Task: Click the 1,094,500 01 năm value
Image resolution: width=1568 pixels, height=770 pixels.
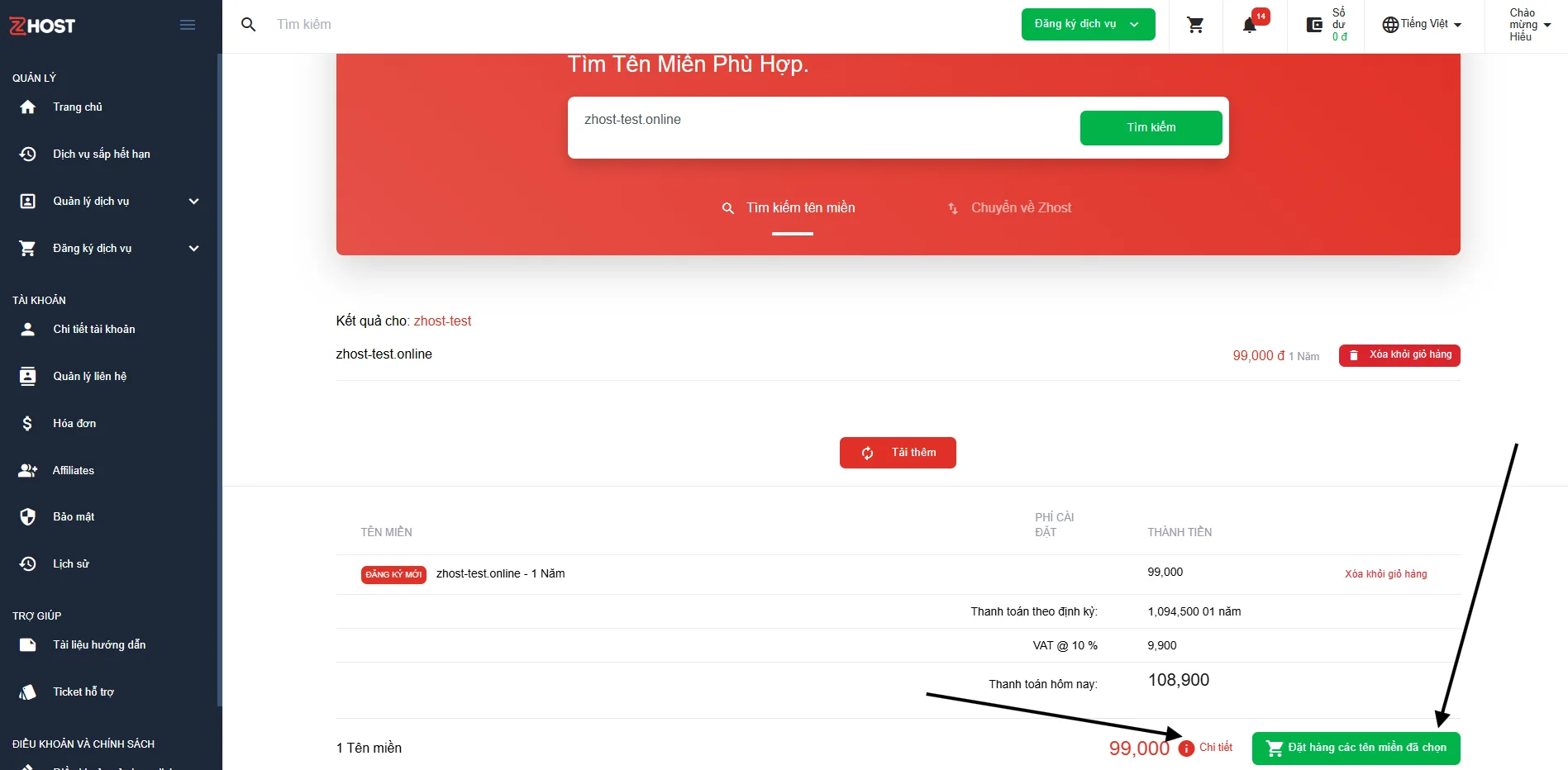Action: tap(1194, 612)
